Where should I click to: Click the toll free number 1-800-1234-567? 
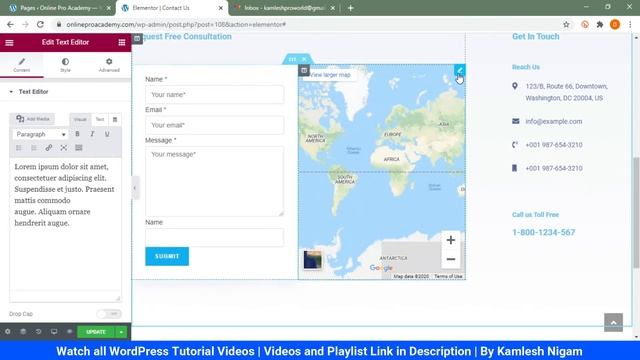coord(543,232)
